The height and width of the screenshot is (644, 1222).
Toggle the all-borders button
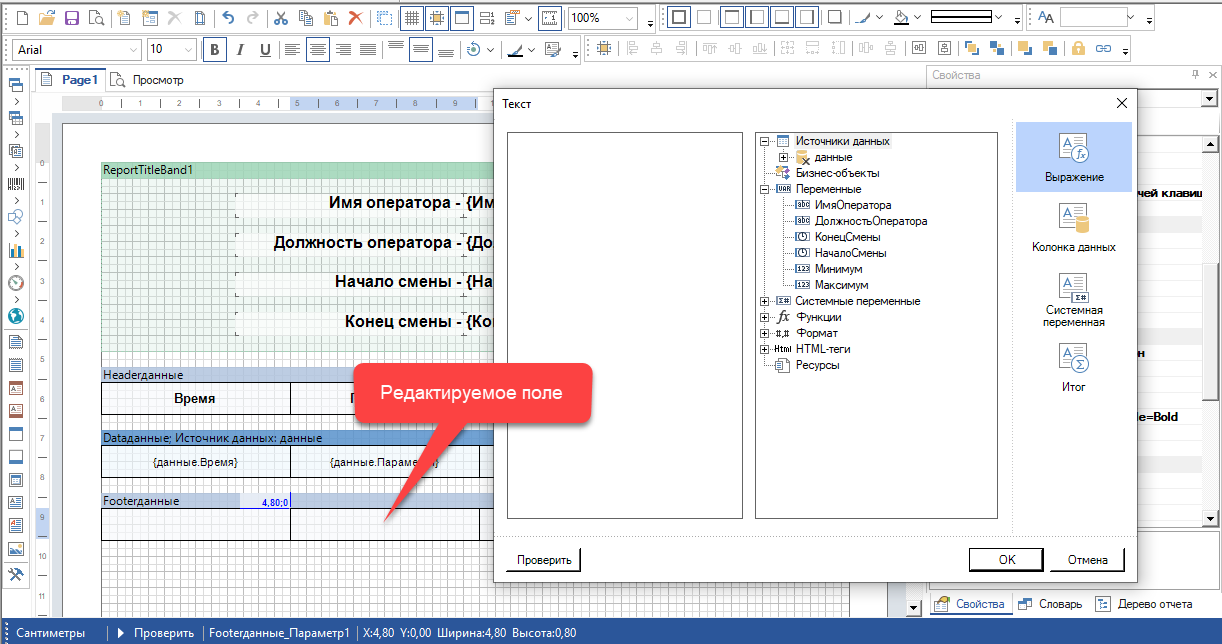[679, 18]
